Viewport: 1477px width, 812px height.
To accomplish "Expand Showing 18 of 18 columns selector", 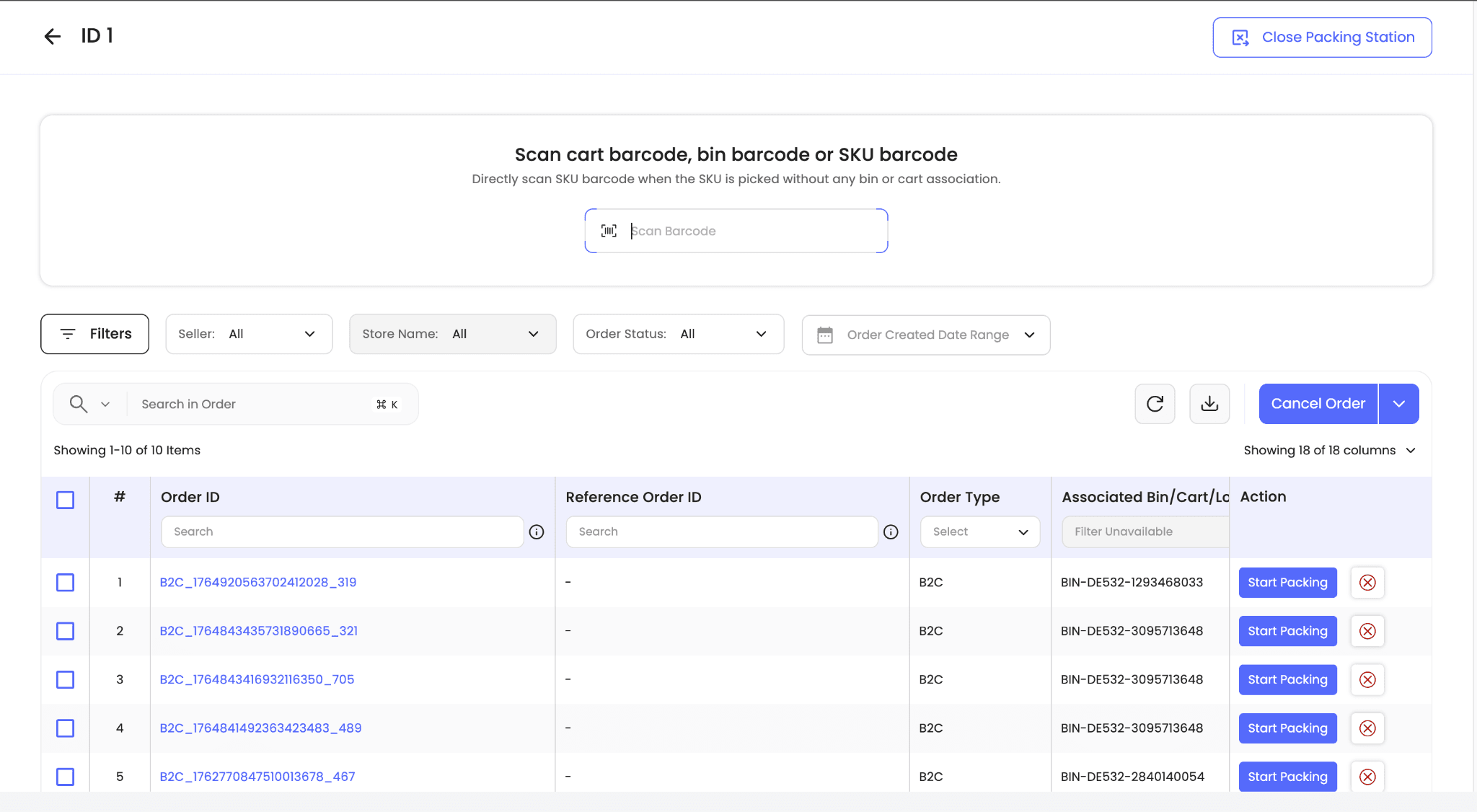I will (1329, 450).
